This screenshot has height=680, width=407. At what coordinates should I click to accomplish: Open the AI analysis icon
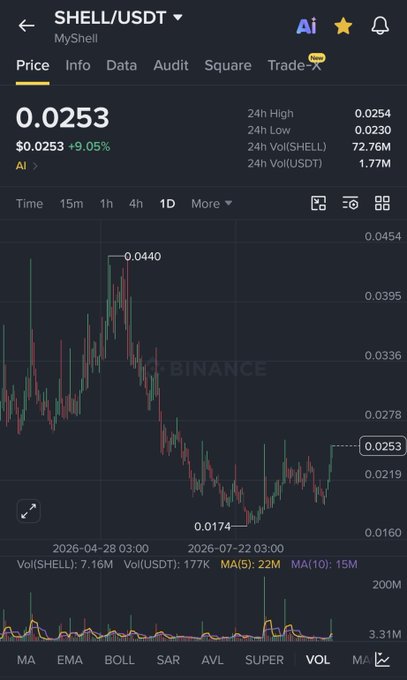pyautogui.click(x=306, y=26)
